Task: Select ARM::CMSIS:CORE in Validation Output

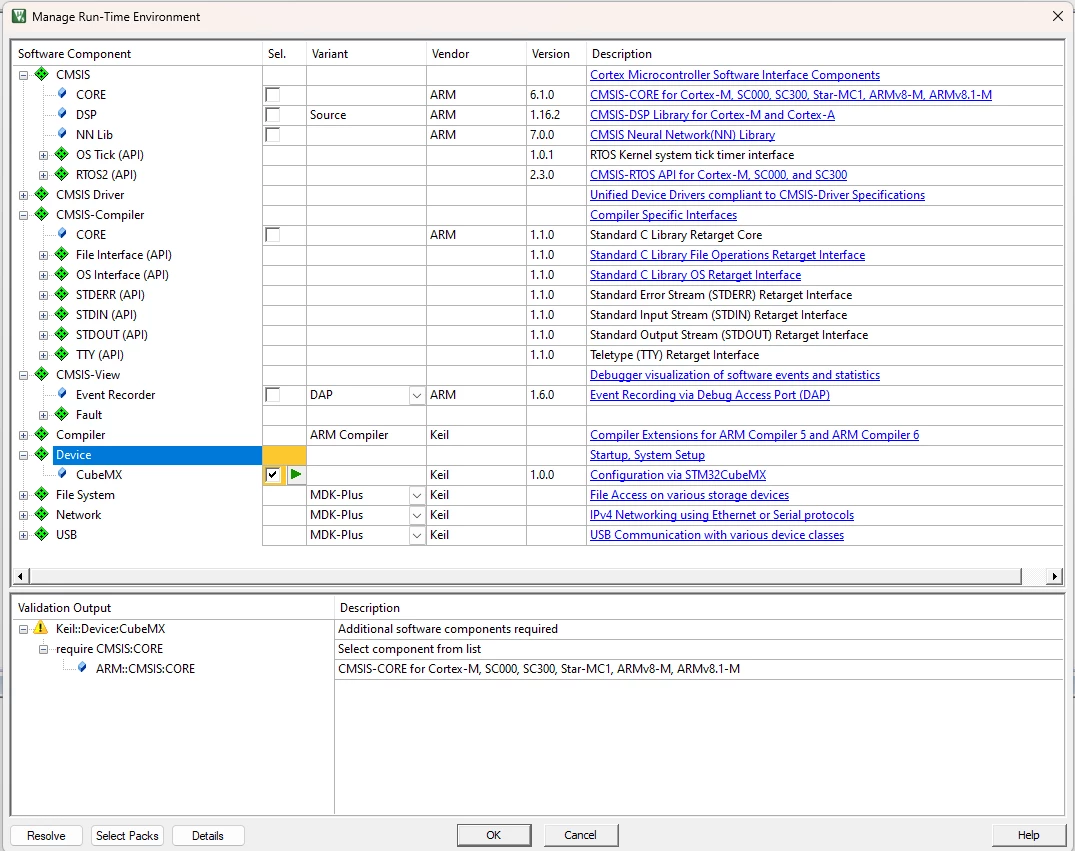Action: (x=145, y=669)
